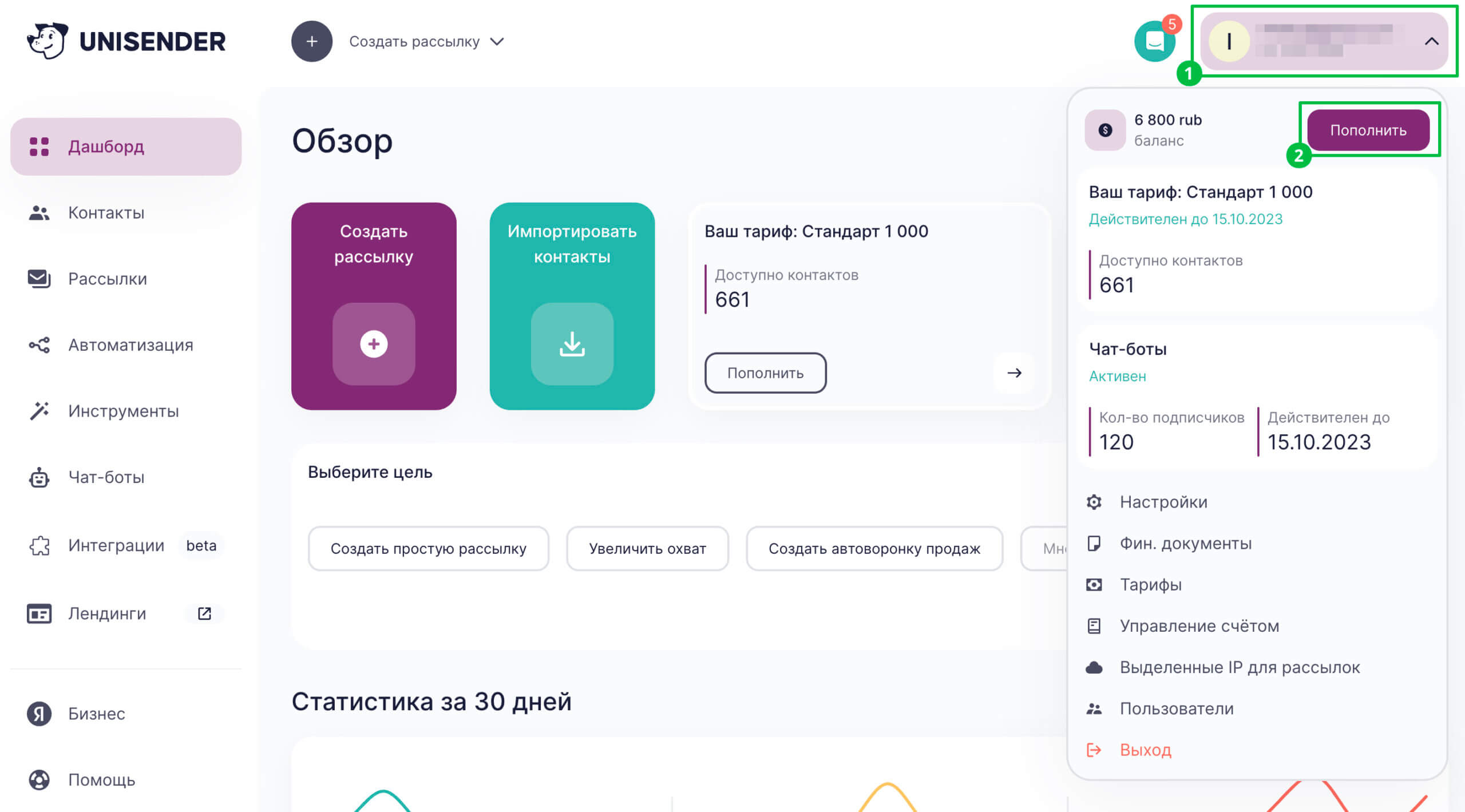1465x812 pixels.
Task: Click the external link icon next to Лендинги
Action: (204, 613)
